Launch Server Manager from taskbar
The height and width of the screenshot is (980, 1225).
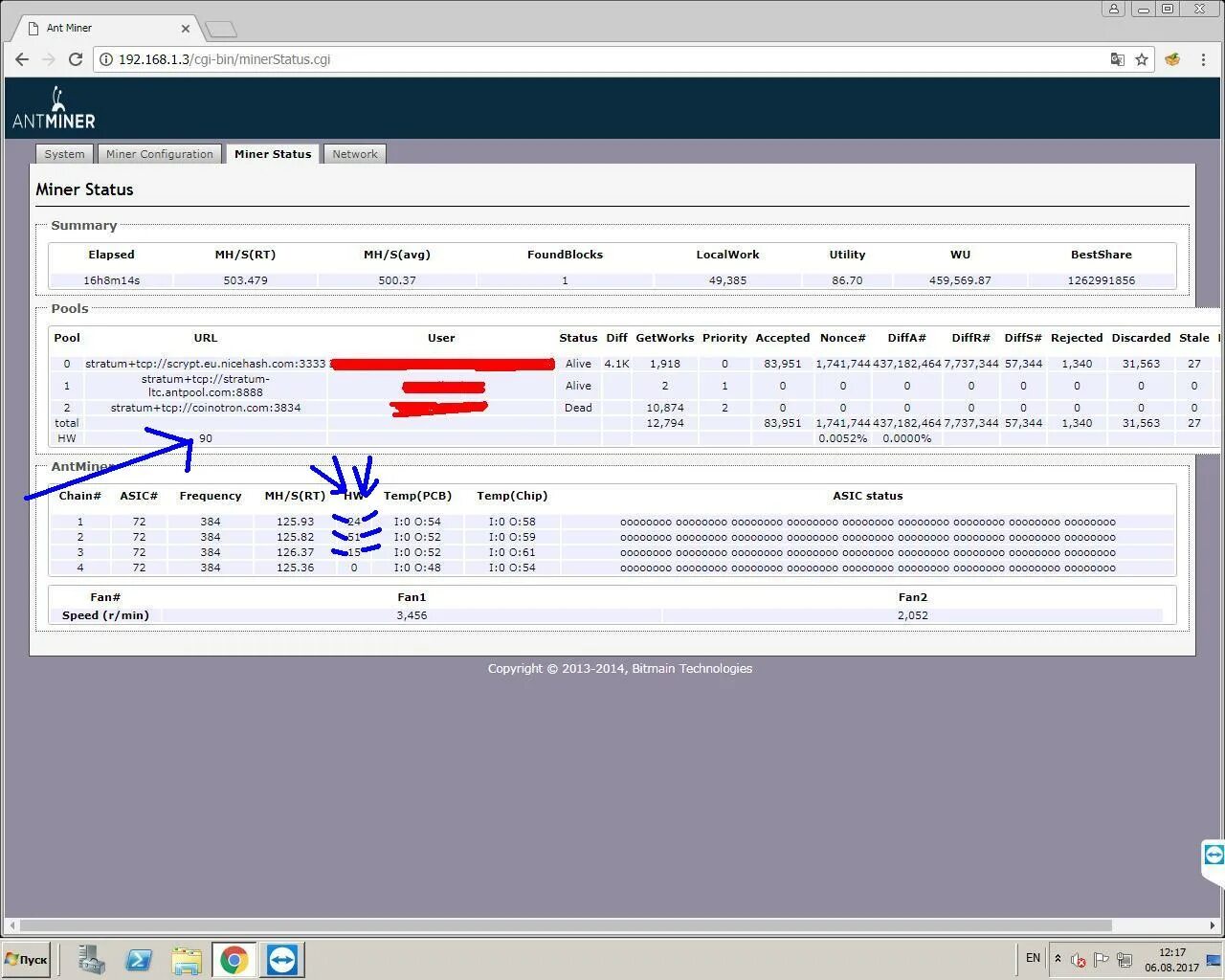tap(92, 960)
